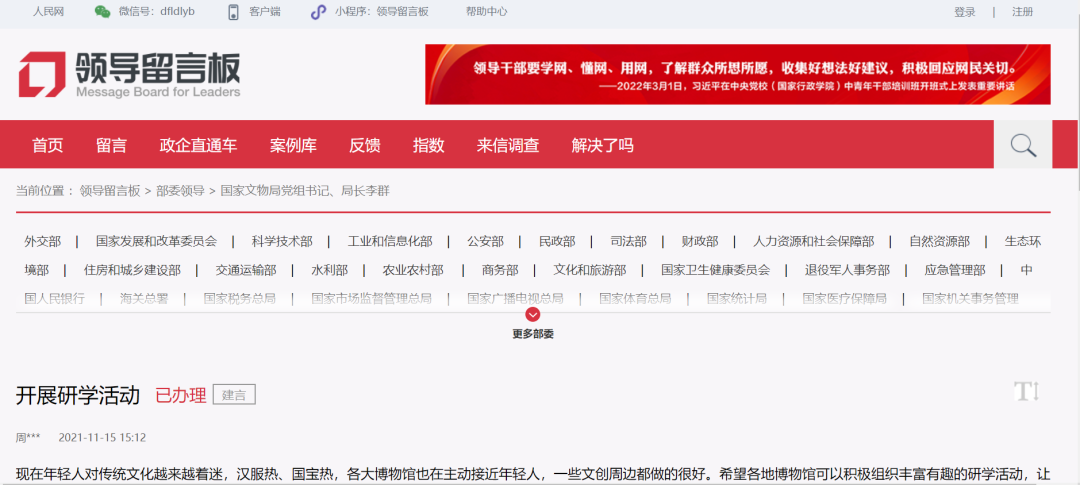Click the 登录 login link

964,12
